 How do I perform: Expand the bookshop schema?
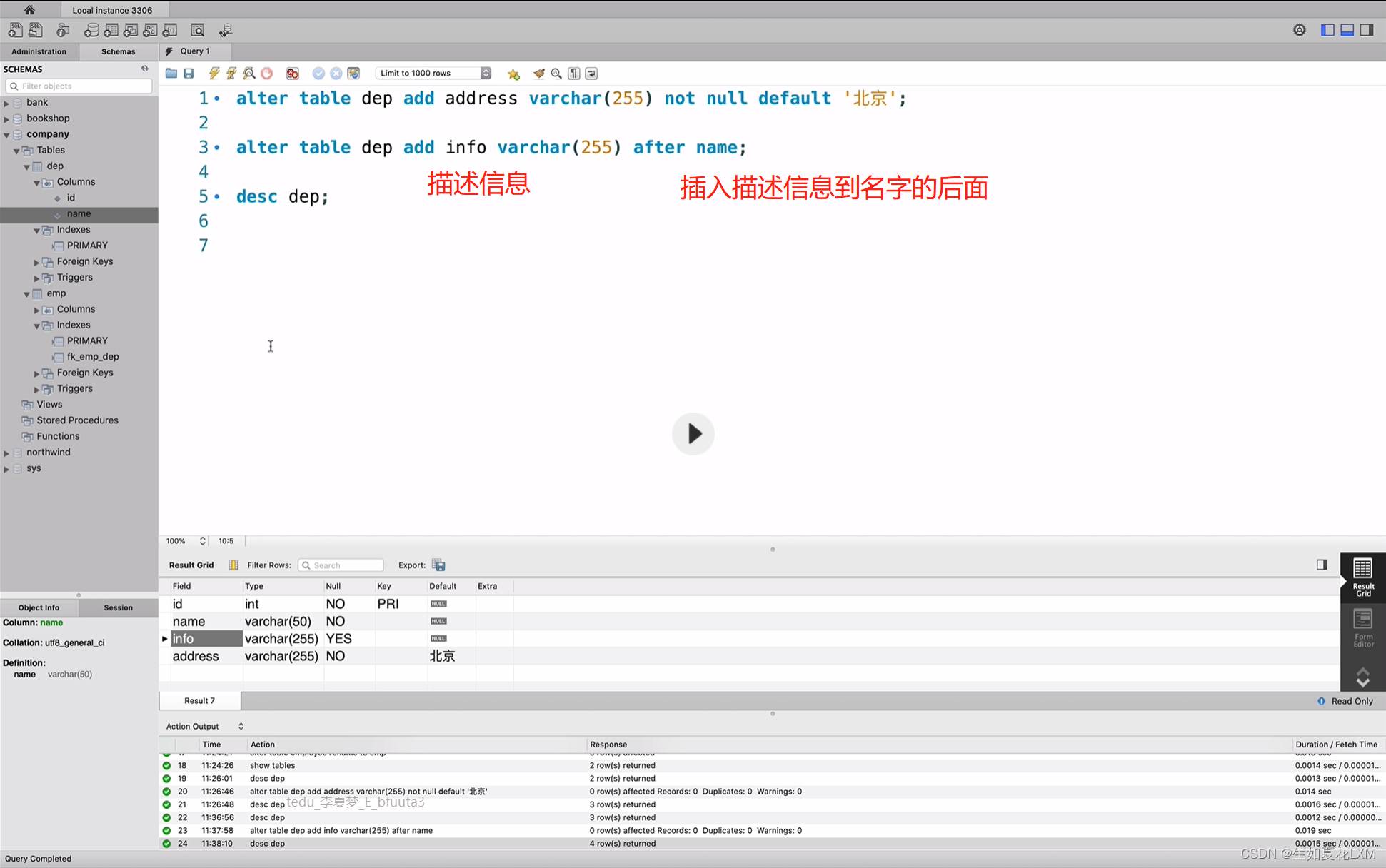point(7,118)
